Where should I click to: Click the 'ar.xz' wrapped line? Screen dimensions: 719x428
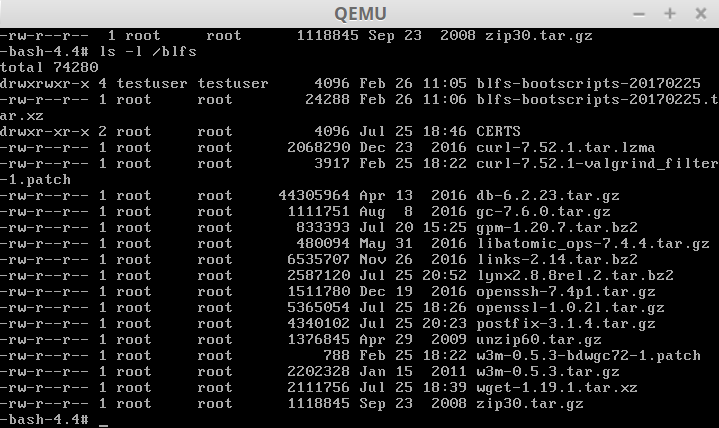coord(22,116)
